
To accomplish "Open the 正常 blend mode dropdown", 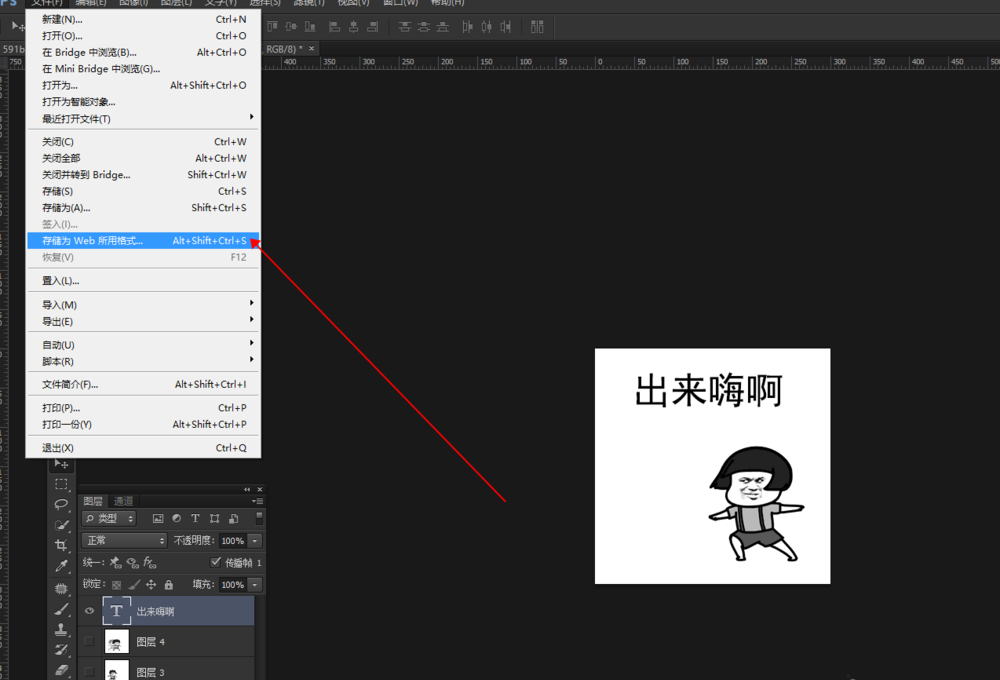I will (x=124, y=541).
